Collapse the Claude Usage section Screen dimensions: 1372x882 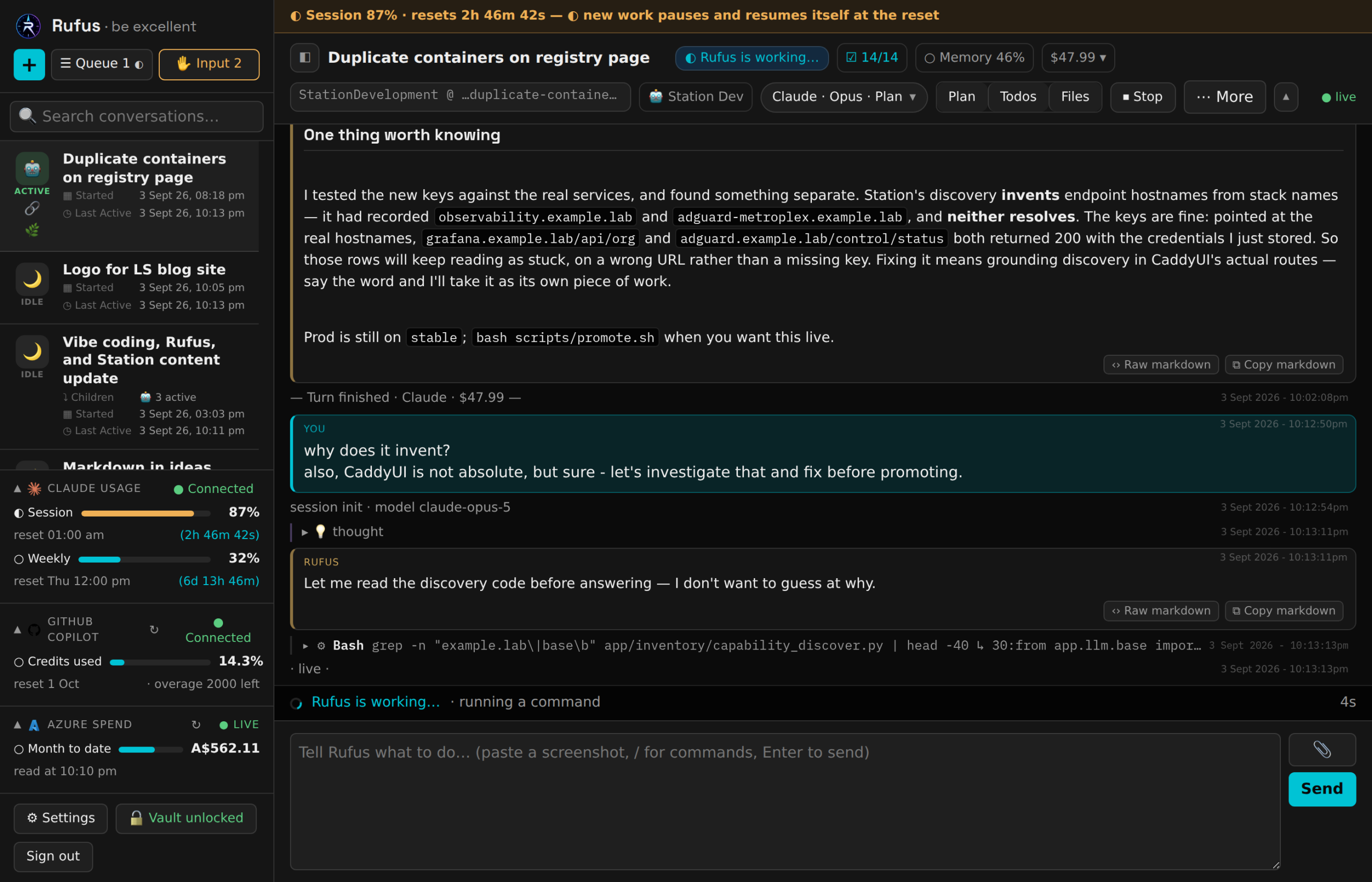[x=18, y=489]
